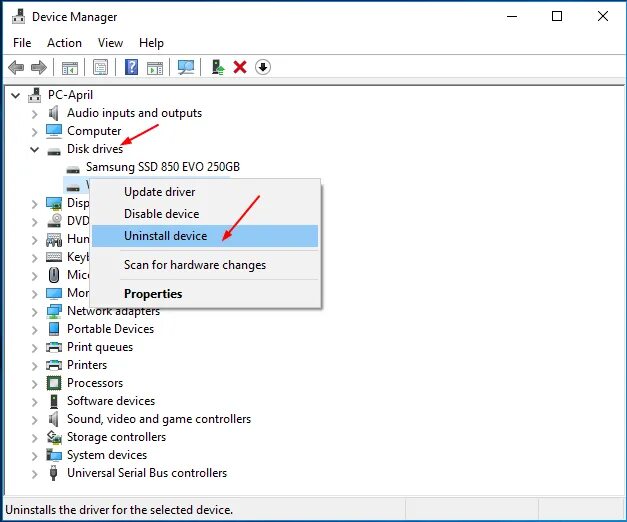Expand the System devices category
Image resolution: width=627 pixels, height=522 pixels.
point(35,456)
